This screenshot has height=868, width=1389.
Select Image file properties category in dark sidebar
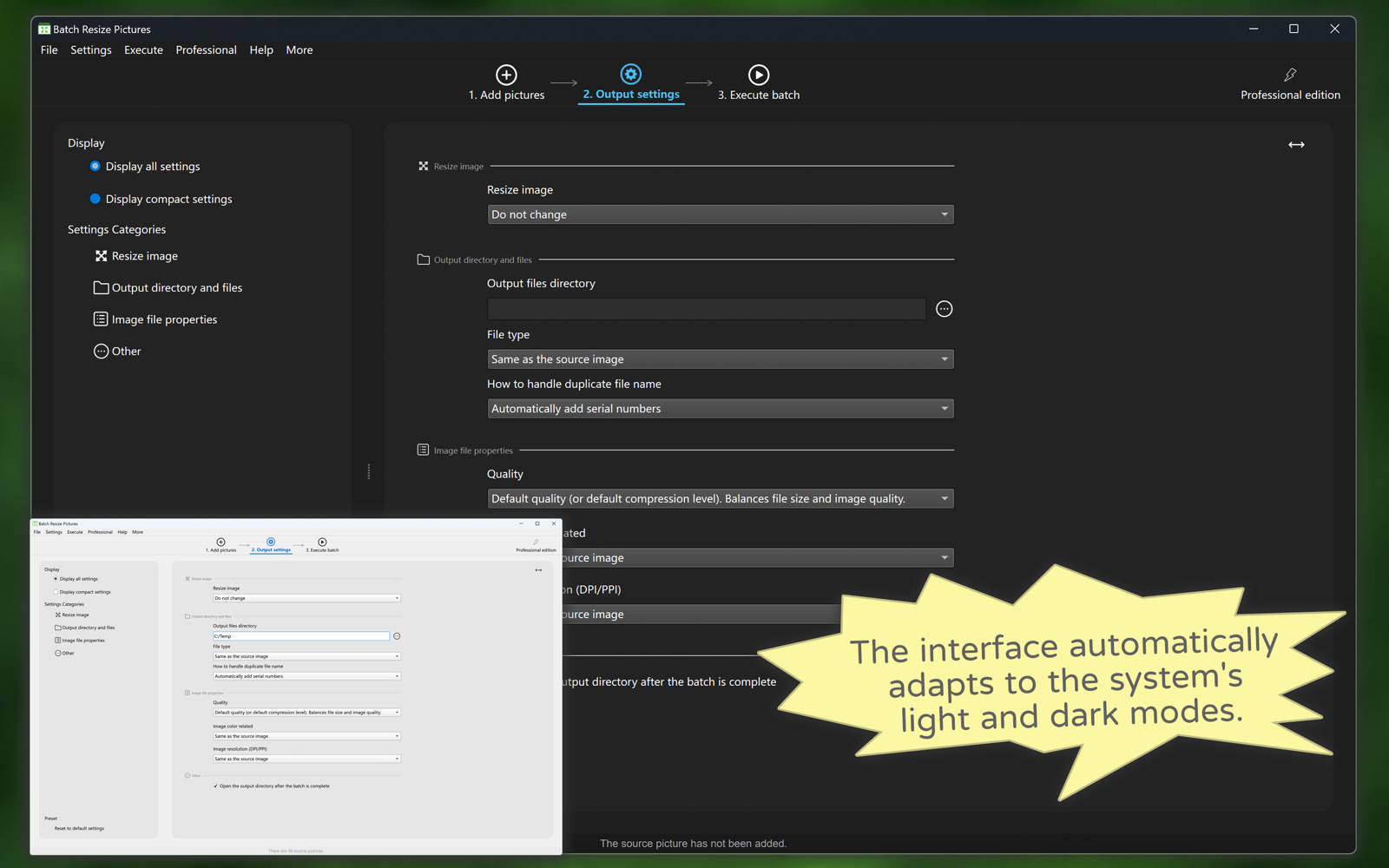pos(155,319)
